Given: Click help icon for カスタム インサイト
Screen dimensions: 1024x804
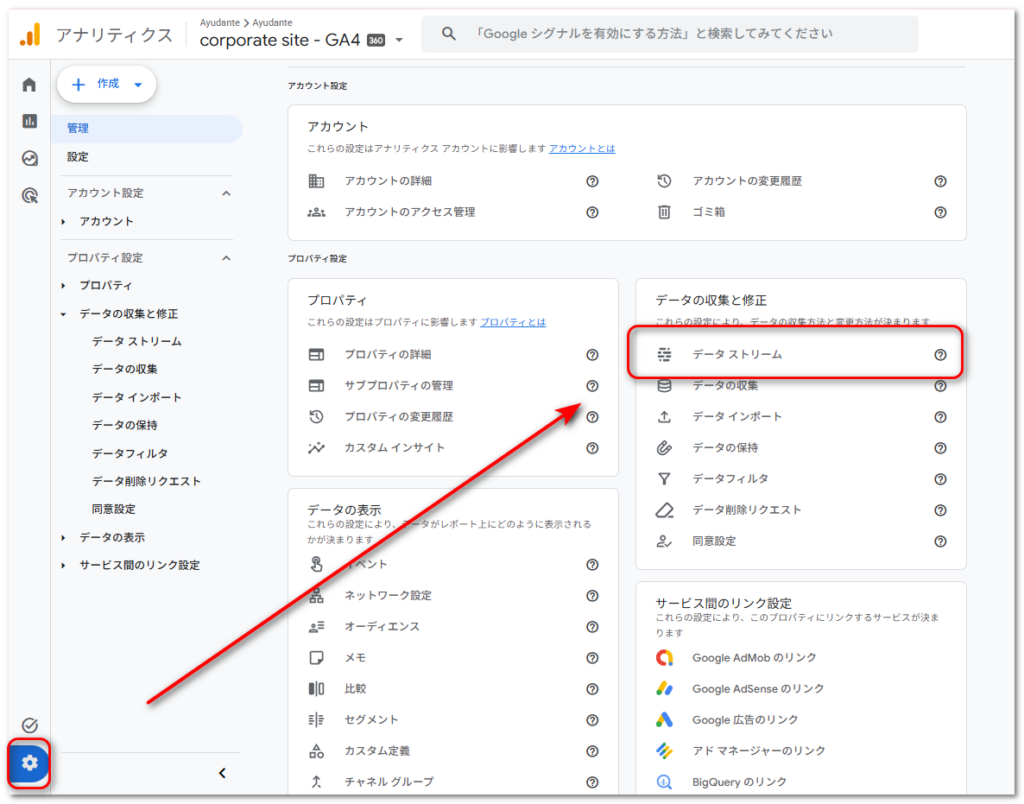Looking at the screenshot, I should 592,448.
